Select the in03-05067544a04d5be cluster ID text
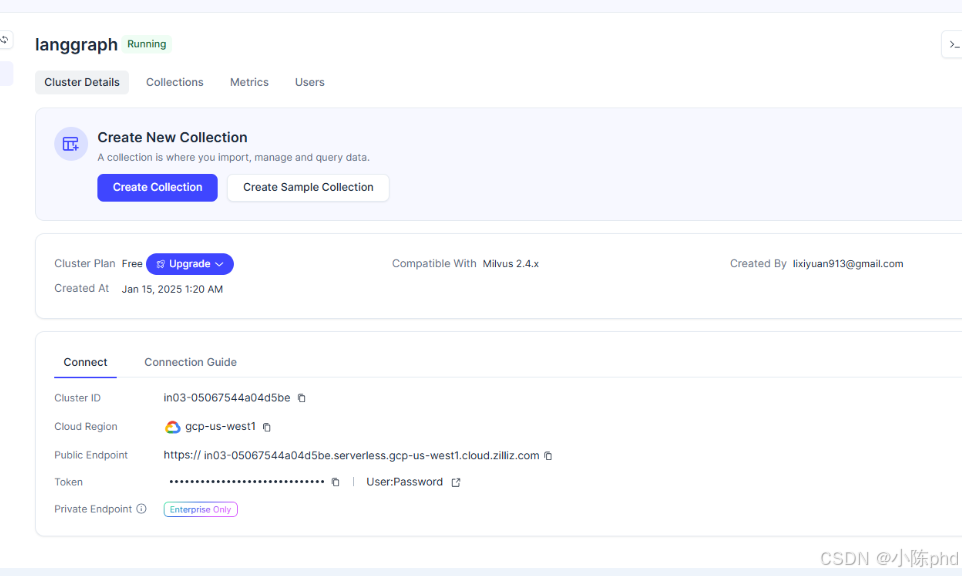Viewport: 962px width, 576px height. coord(227,398)
